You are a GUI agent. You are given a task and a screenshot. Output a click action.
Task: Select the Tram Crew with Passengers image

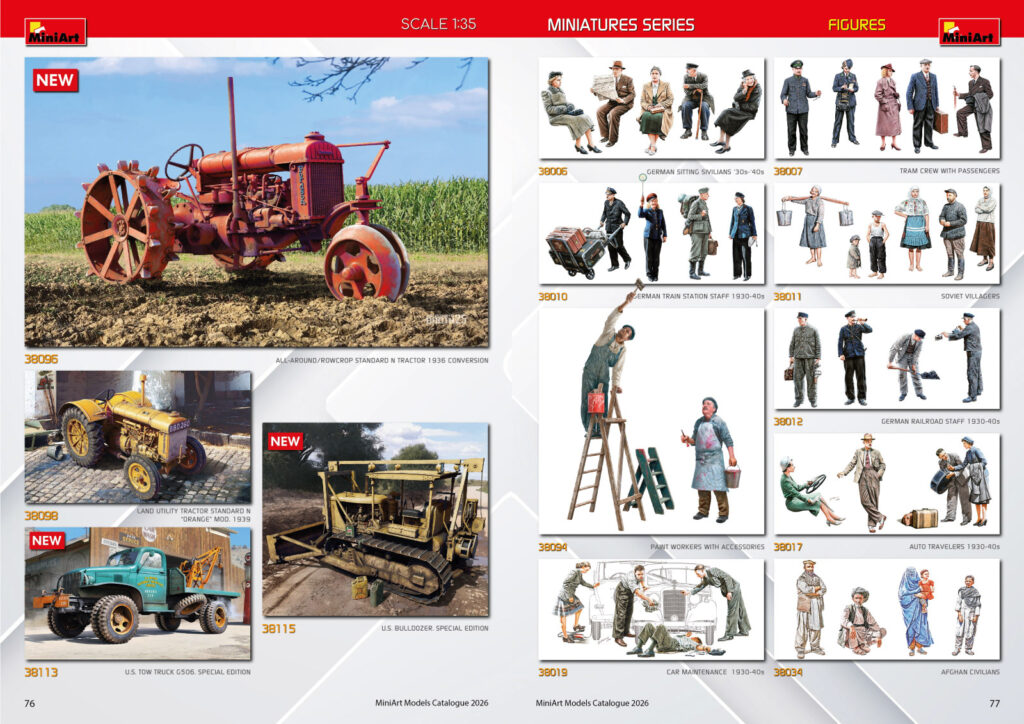coord(886,108)
